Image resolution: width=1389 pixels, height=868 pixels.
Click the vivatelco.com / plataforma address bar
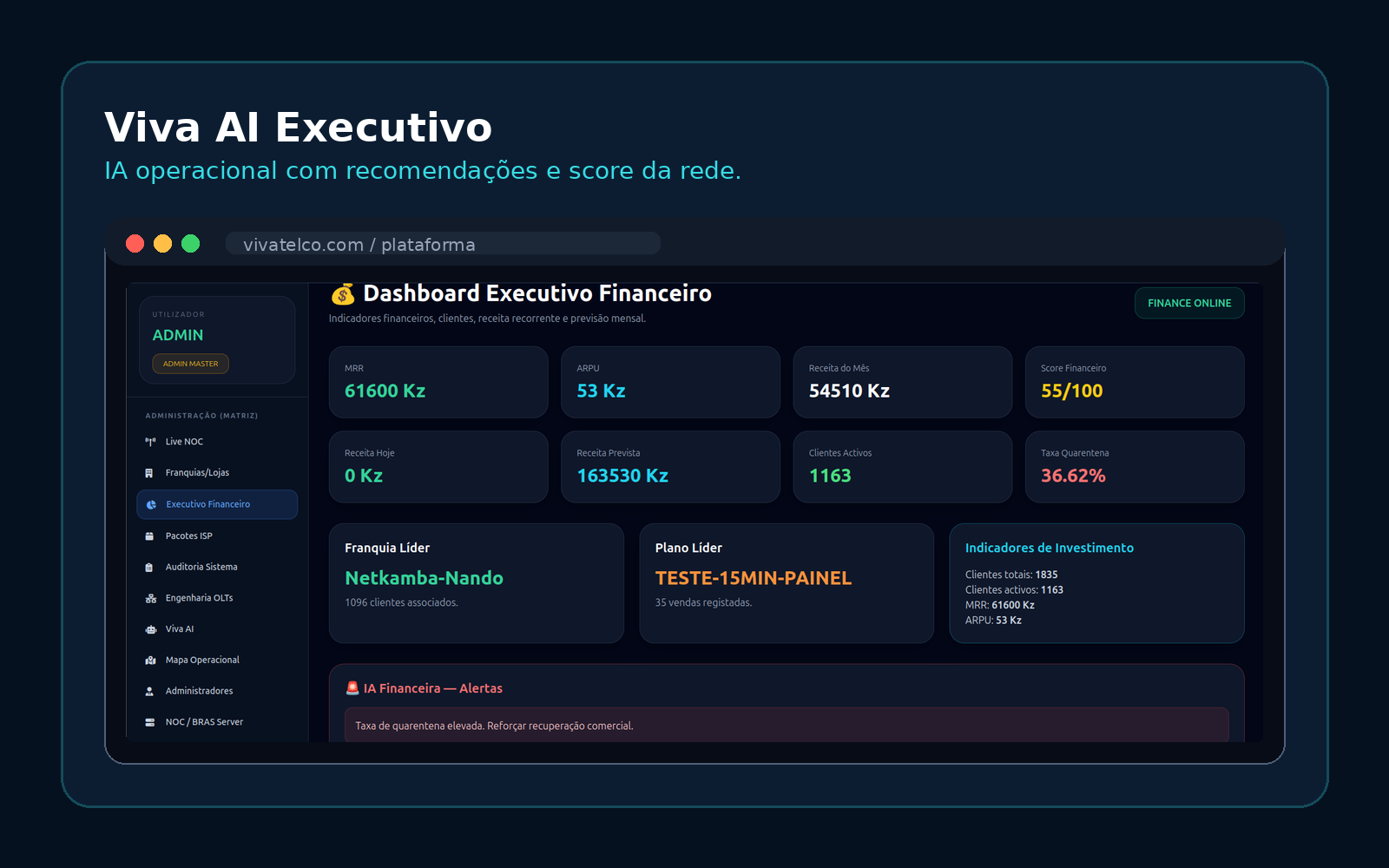pyautogui.click(x=443, y=244)
